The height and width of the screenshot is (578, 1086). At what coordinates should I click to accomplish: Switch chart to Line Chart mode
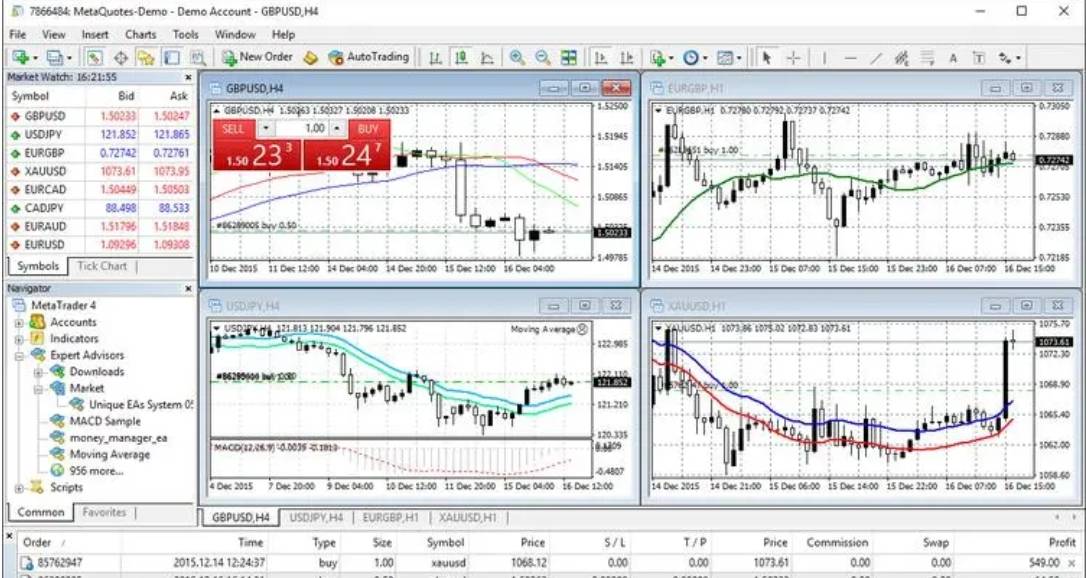point(487,57)
